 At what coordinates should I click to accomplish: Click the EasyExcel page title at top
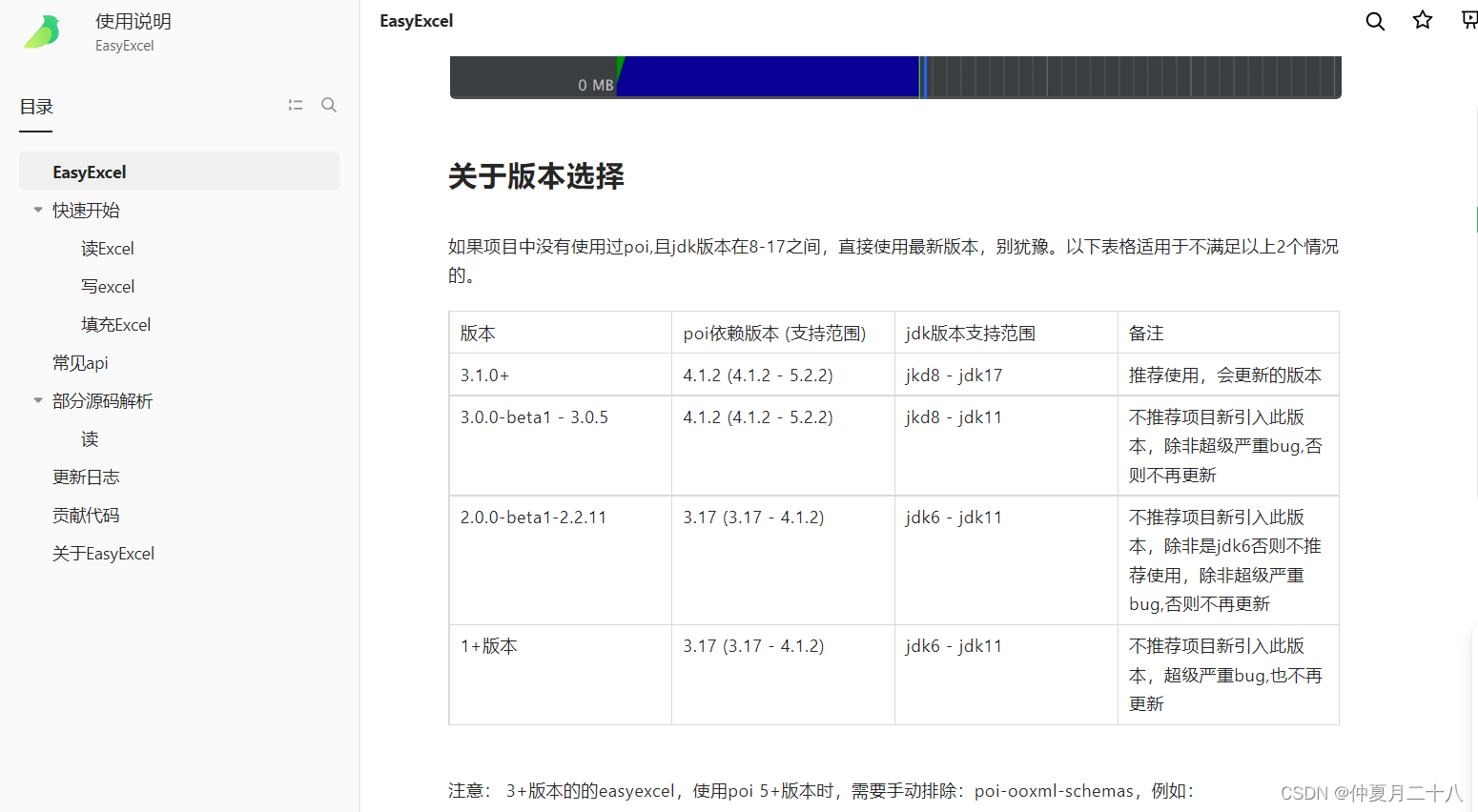click(x=416, y=21)
